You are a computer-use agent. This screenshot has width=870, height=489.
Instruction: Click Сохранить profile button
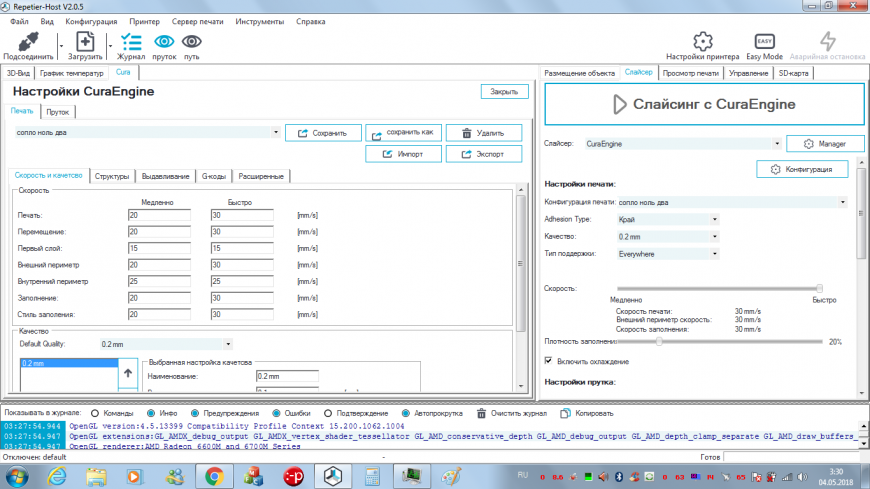(323, 133)
